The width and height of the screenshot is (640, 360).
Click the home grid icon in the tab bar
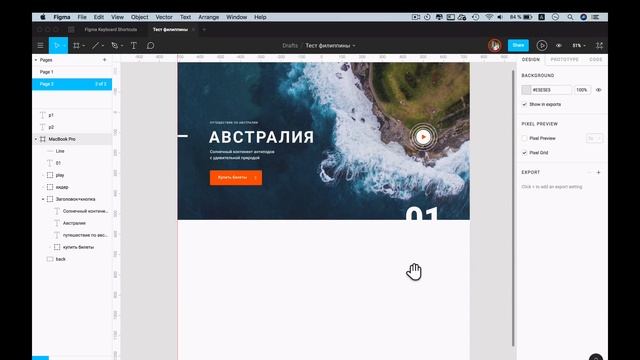[71, 29]
